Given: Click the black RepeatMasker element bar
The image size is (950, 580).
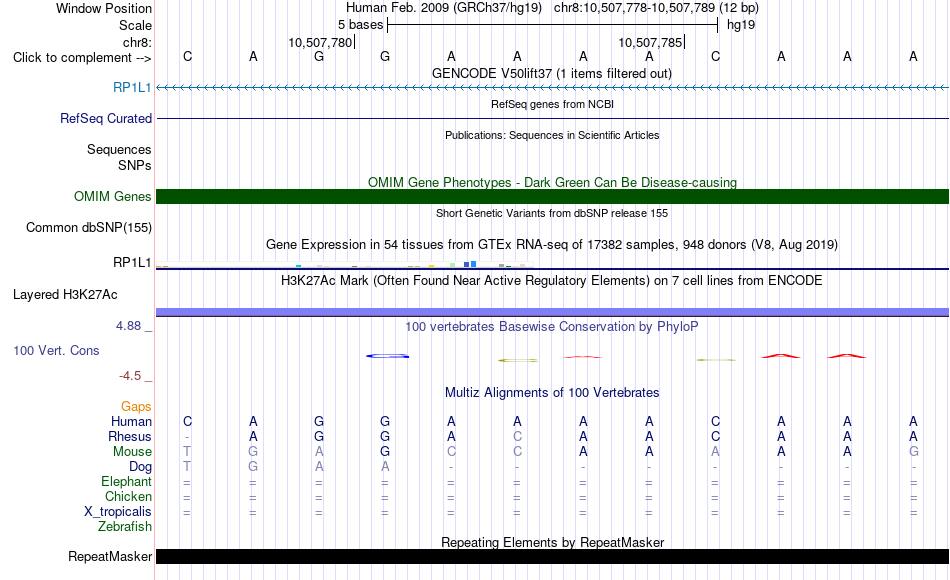Looking at the screenshot, I should click(x=552, y=556).
